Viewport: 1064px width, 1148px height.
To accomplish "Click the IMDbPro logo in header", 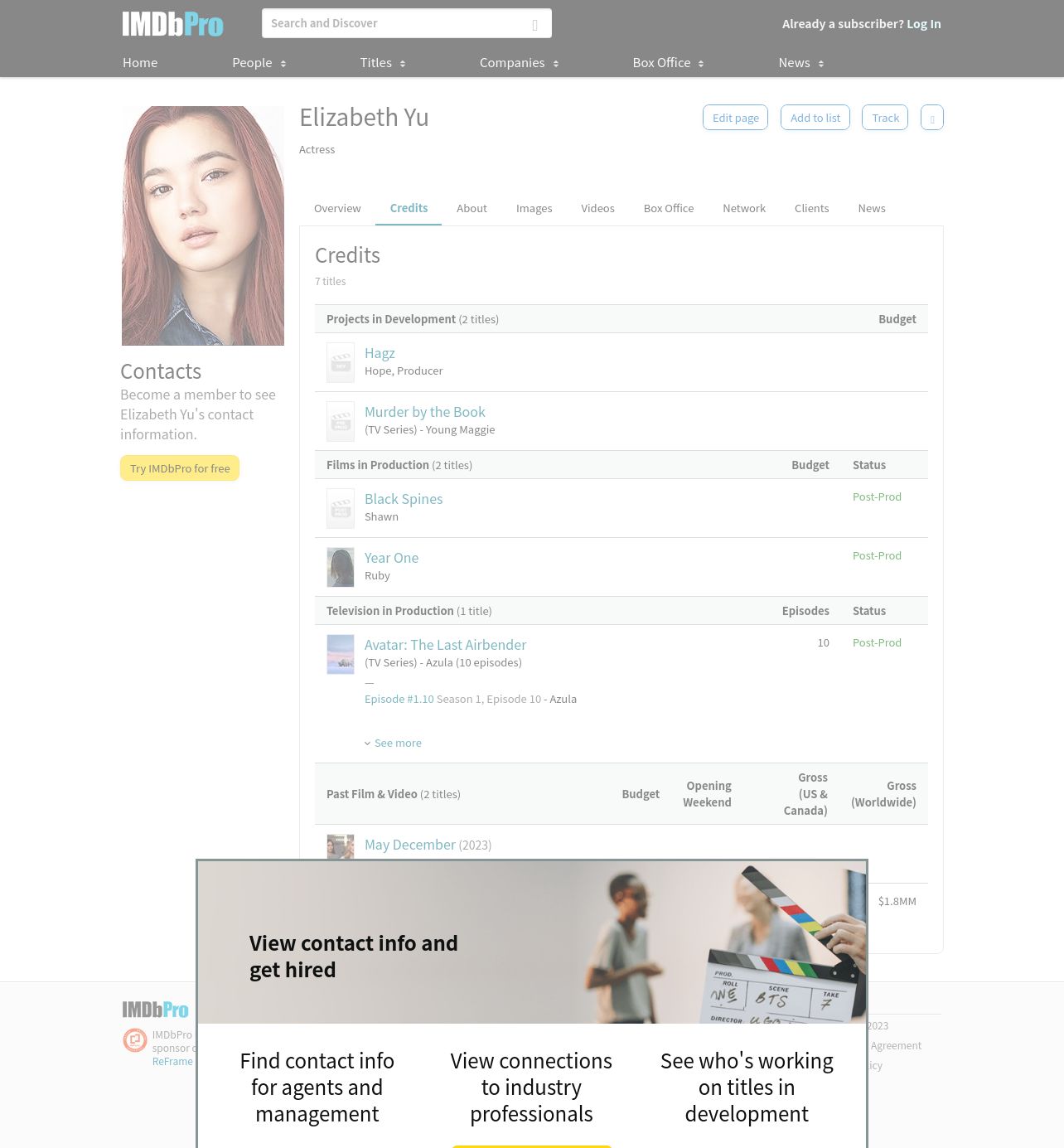I will (172, 24).
